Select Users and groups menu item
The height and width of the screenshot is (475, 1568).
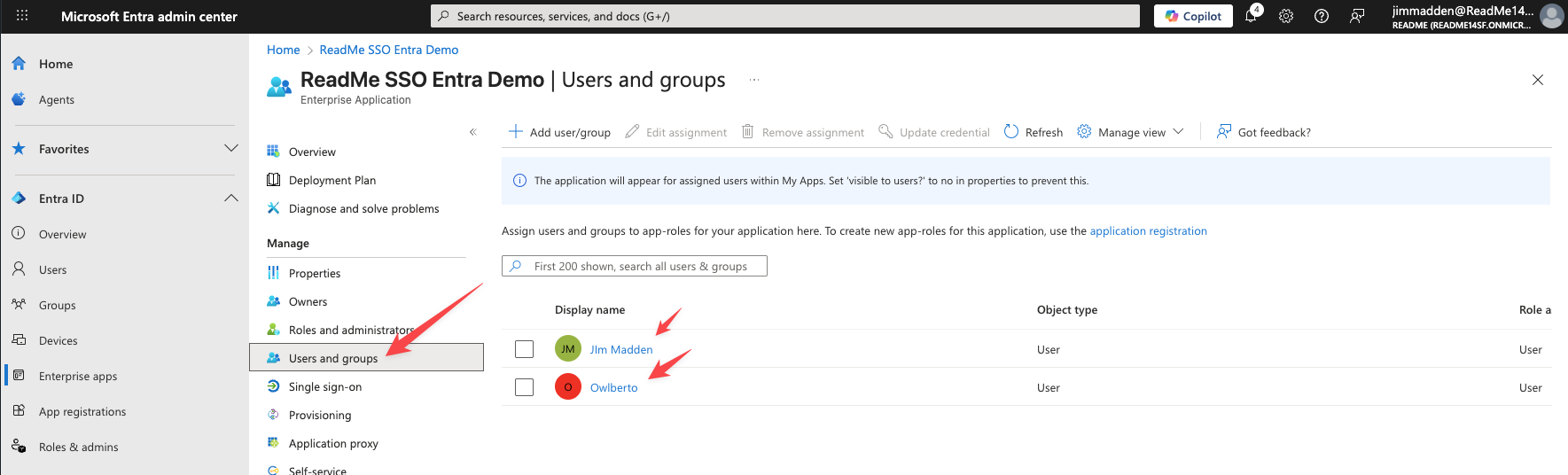(x=366, y=358)
